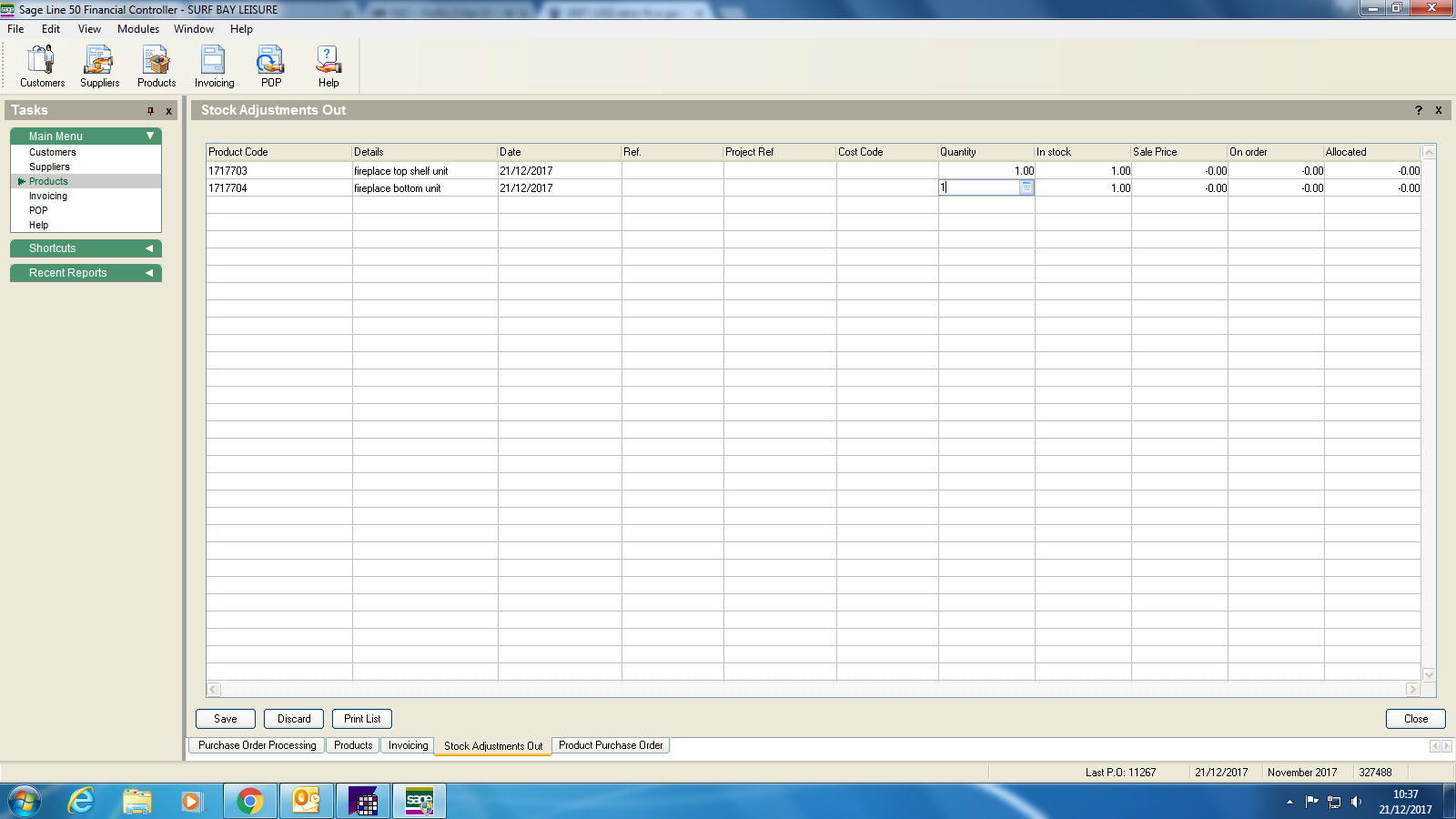Open the Help toolbar icon
Screen dimensions: 1456x819
(328, 66)
